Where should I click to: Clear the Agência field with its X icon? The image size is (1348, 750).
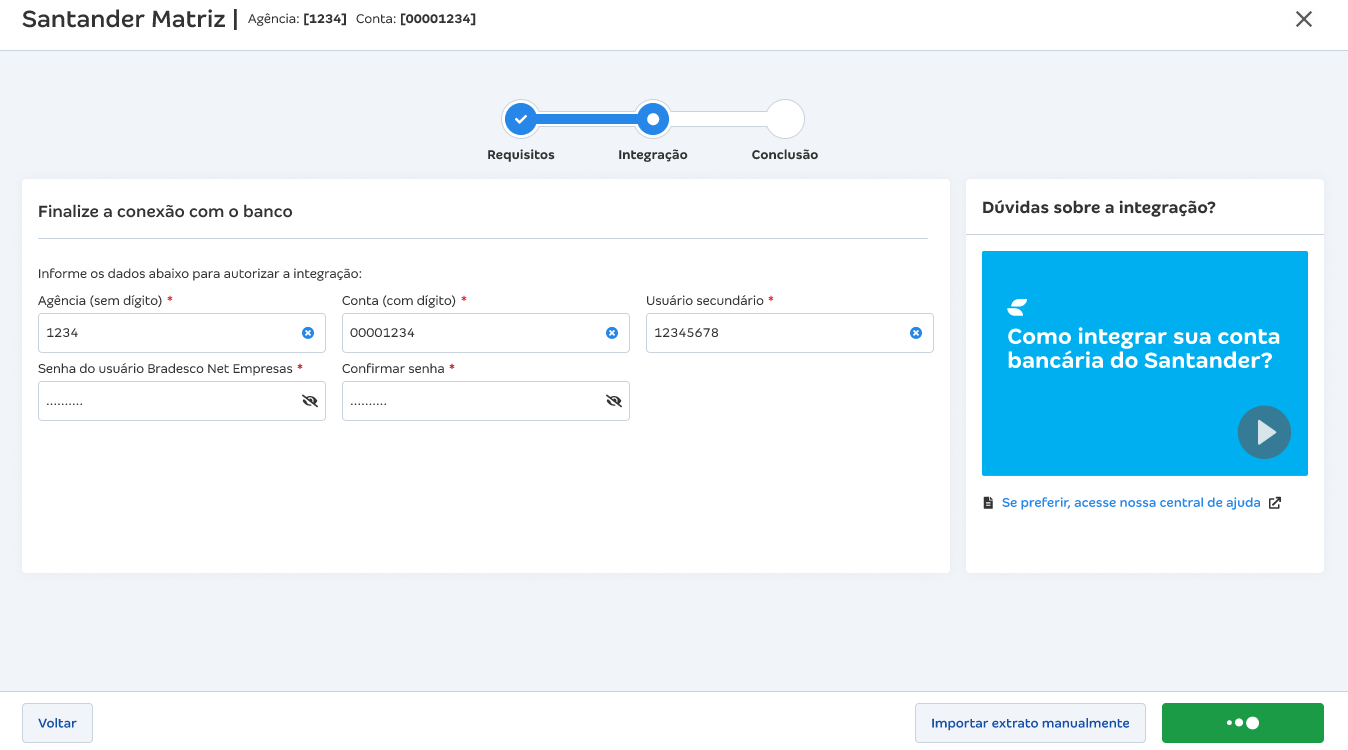click(308, 333)
